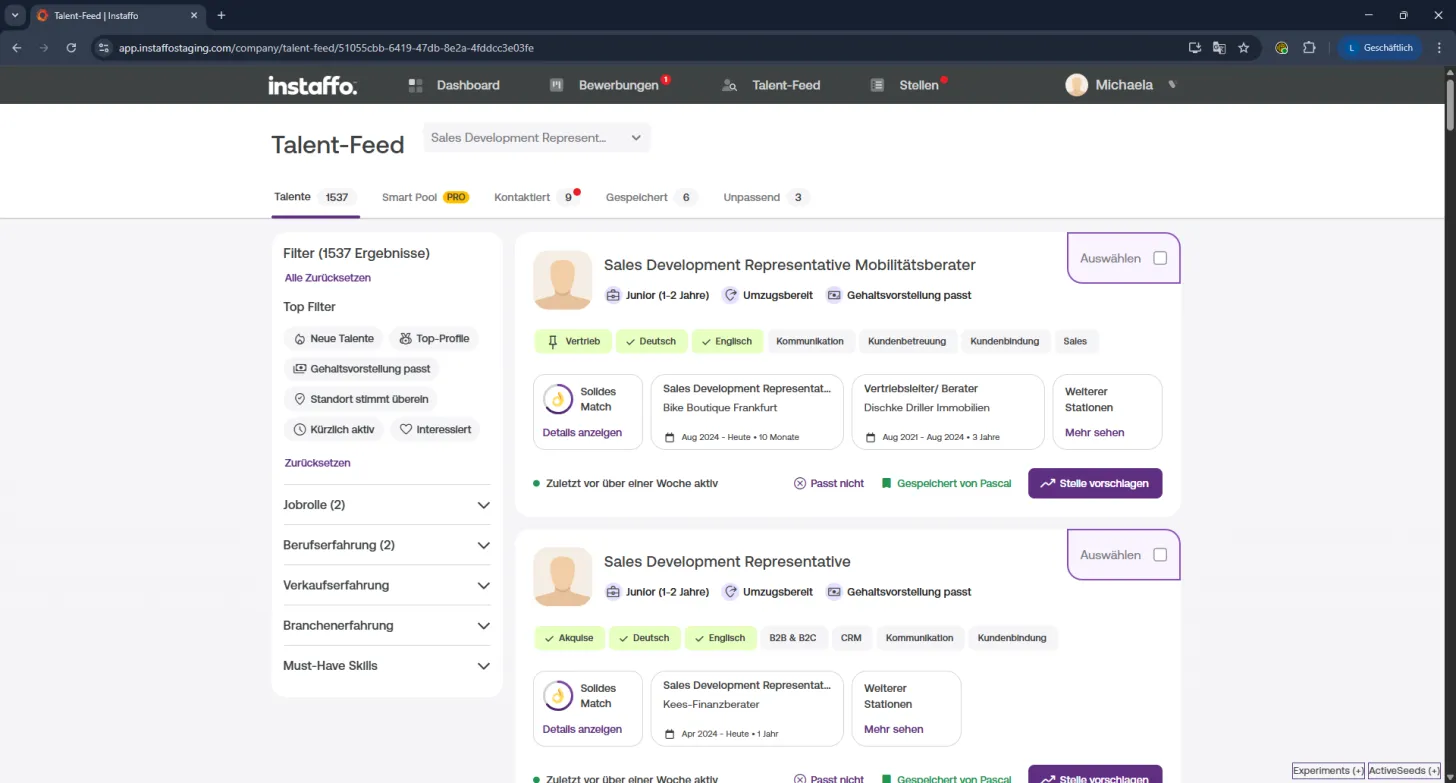
Task: Click the Talent-Feed person search icon
Action: 730,85
